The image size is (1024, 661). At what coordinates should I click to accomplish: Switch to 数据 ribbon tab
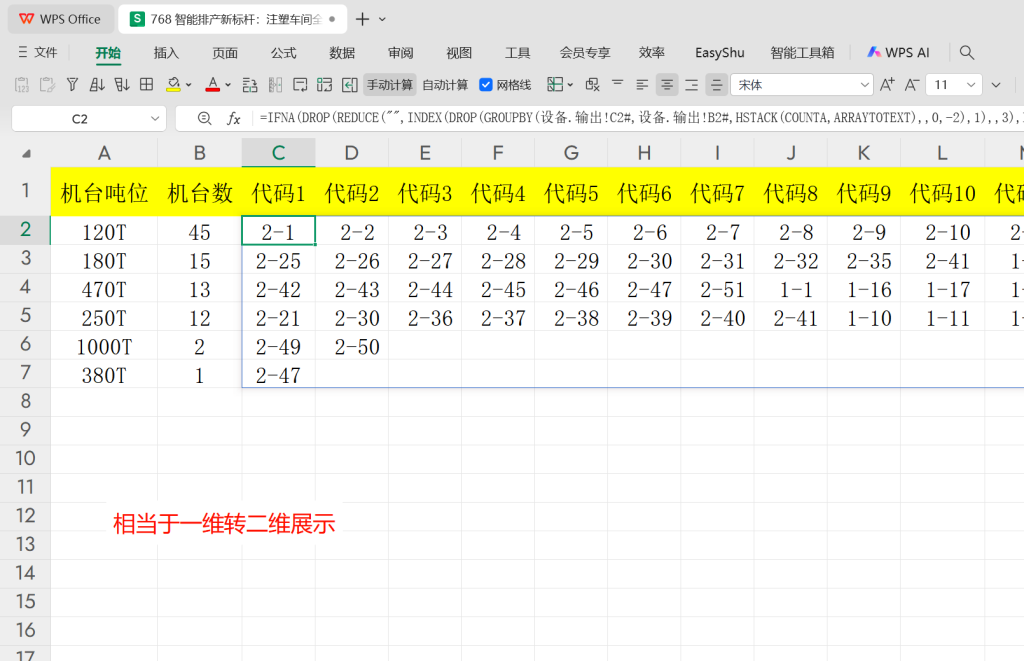click(342, 53)
